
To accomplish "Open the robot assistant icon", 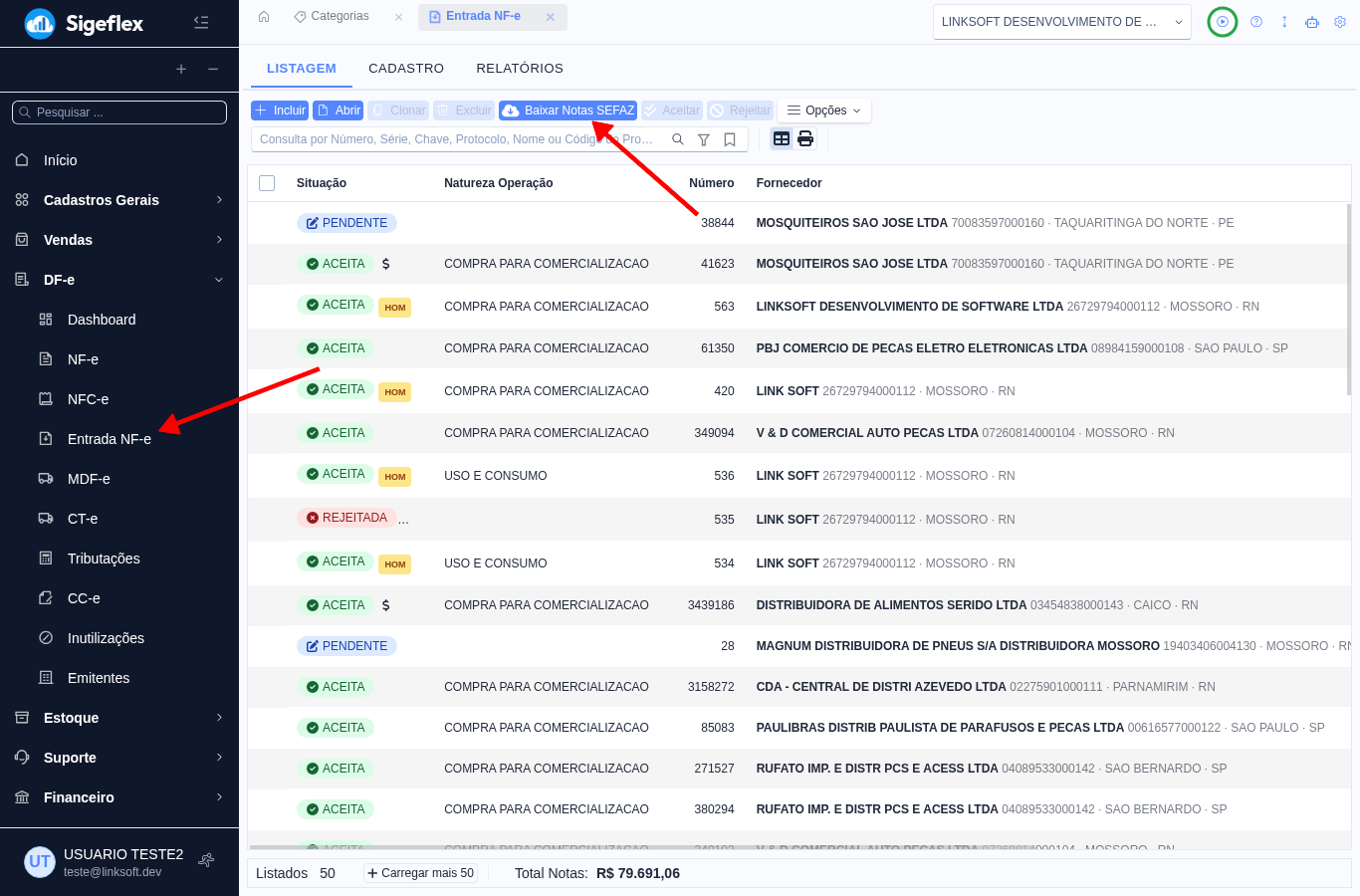I will (x=1312, y=22).
